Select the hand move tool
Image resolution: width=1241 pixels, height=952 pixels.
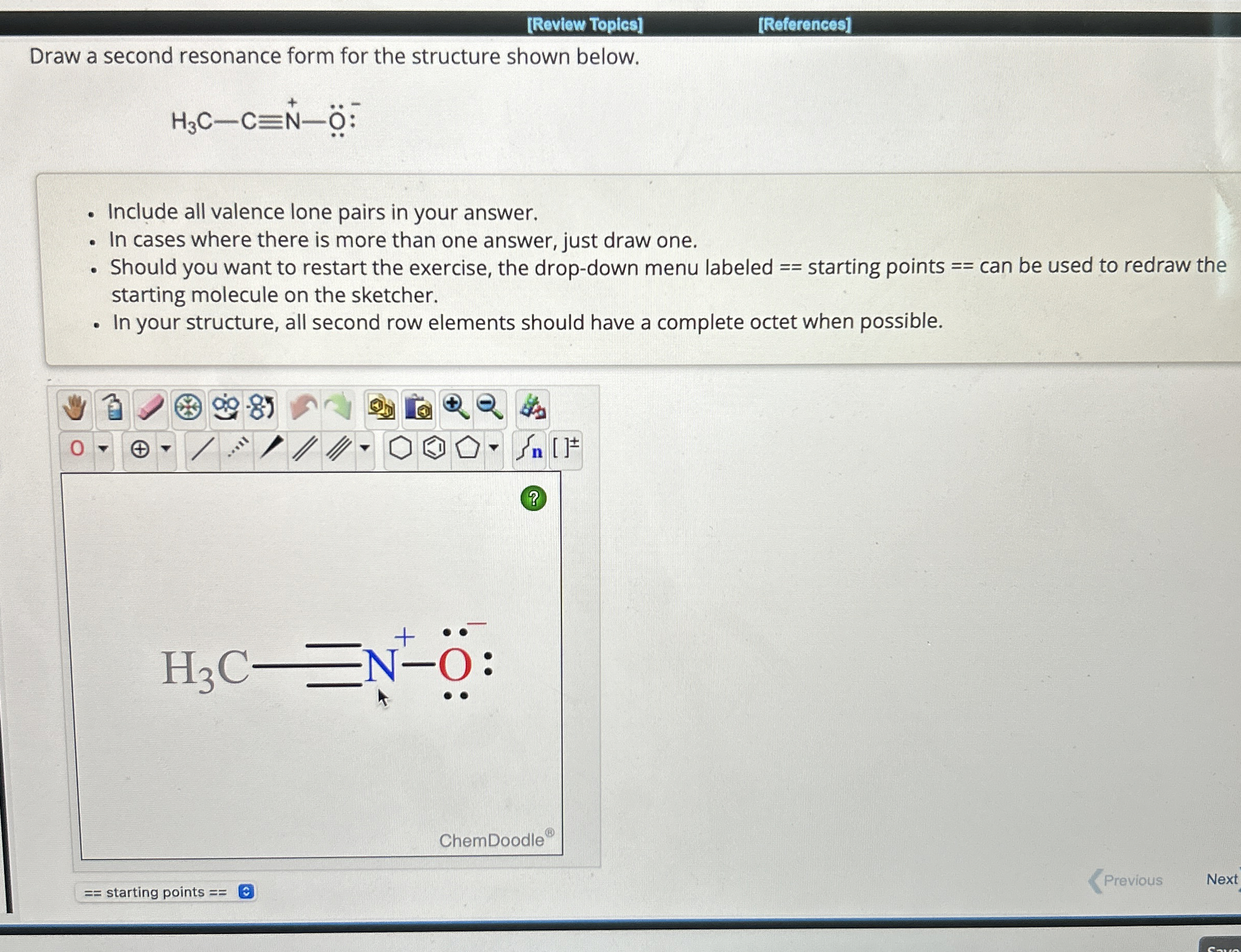[x=74, y=408]
